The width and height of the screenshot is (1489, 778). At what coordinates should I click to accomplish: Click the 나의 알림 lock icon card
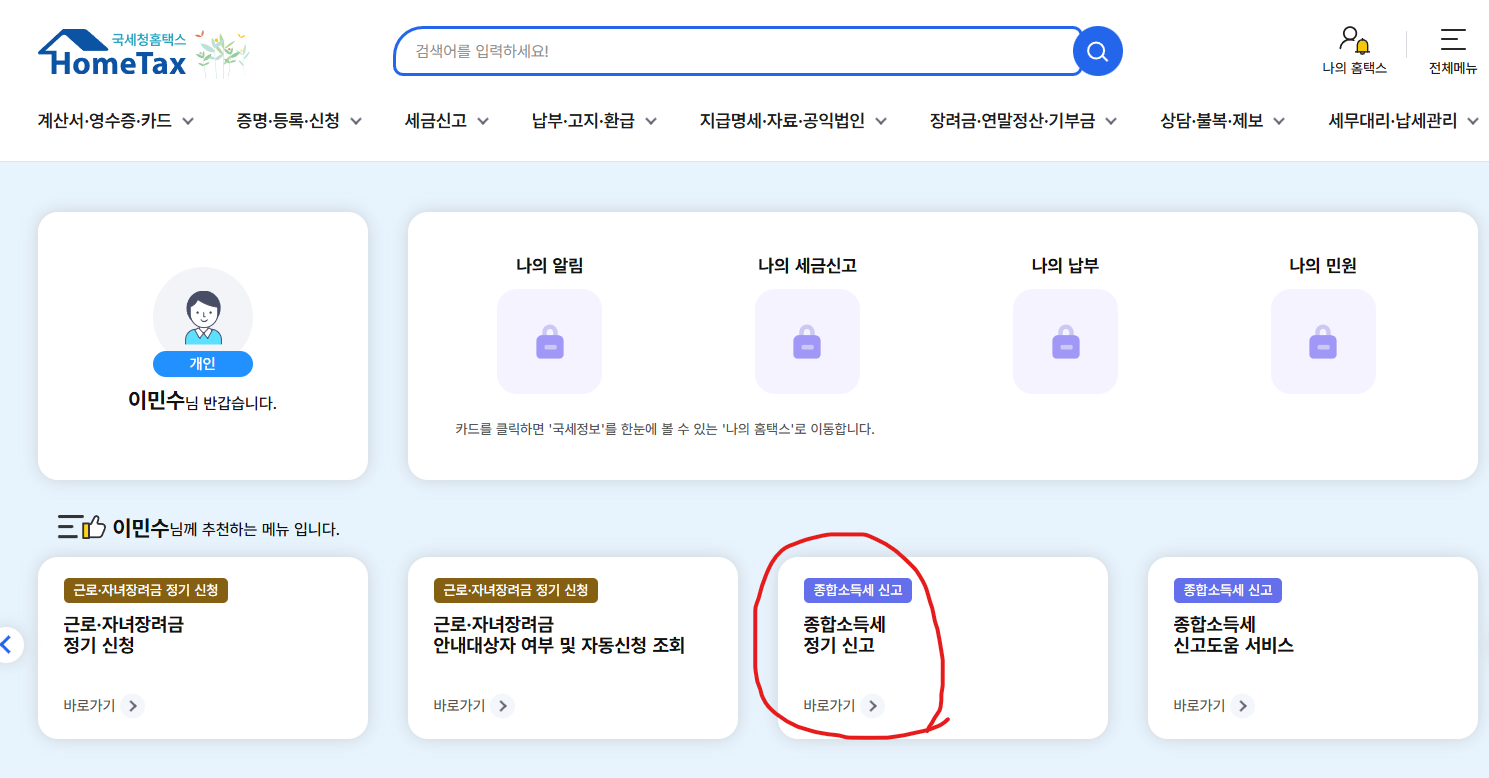[x=549, y=342]
